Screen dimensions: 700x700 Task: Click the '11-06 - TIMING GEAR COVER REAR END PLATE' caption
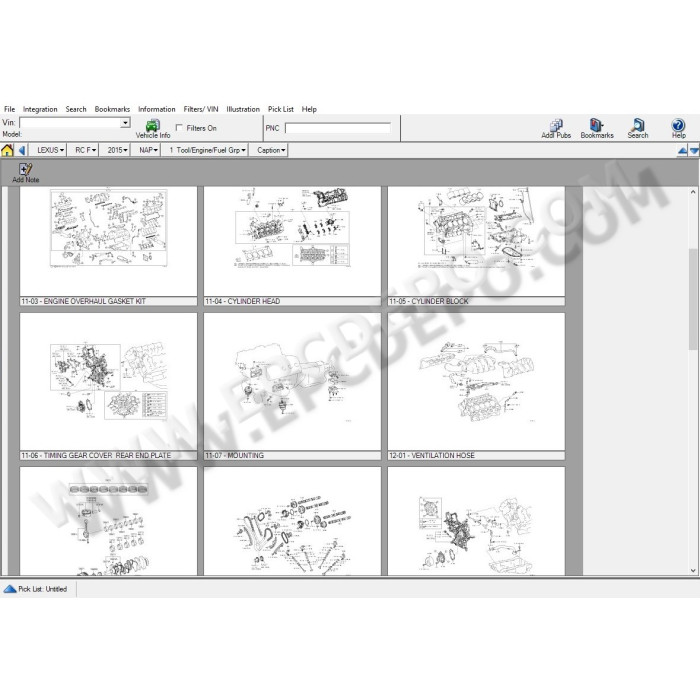point(108,455)
